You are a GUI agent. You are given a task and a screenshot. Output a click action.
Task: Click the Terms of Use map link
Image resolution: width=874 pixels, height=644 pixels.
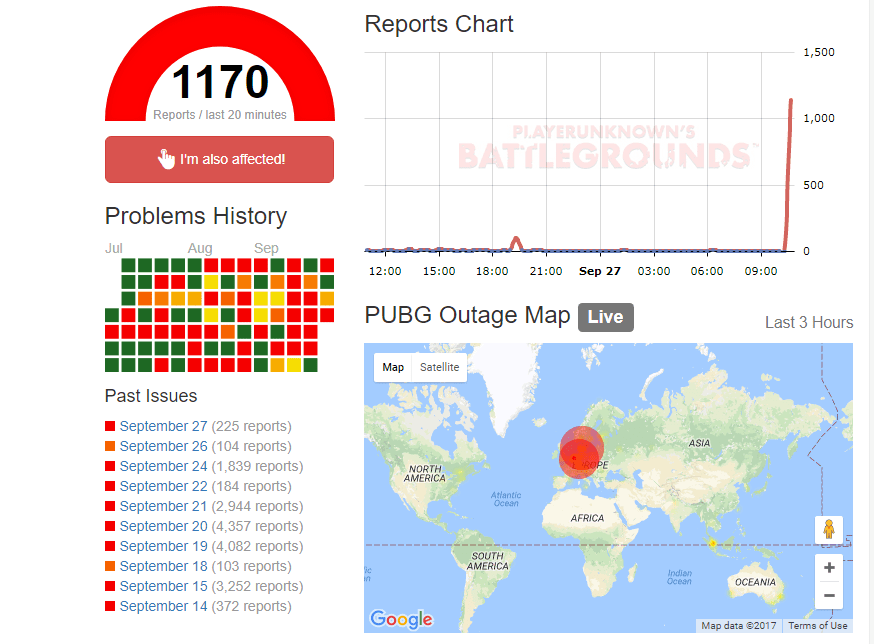817,626
